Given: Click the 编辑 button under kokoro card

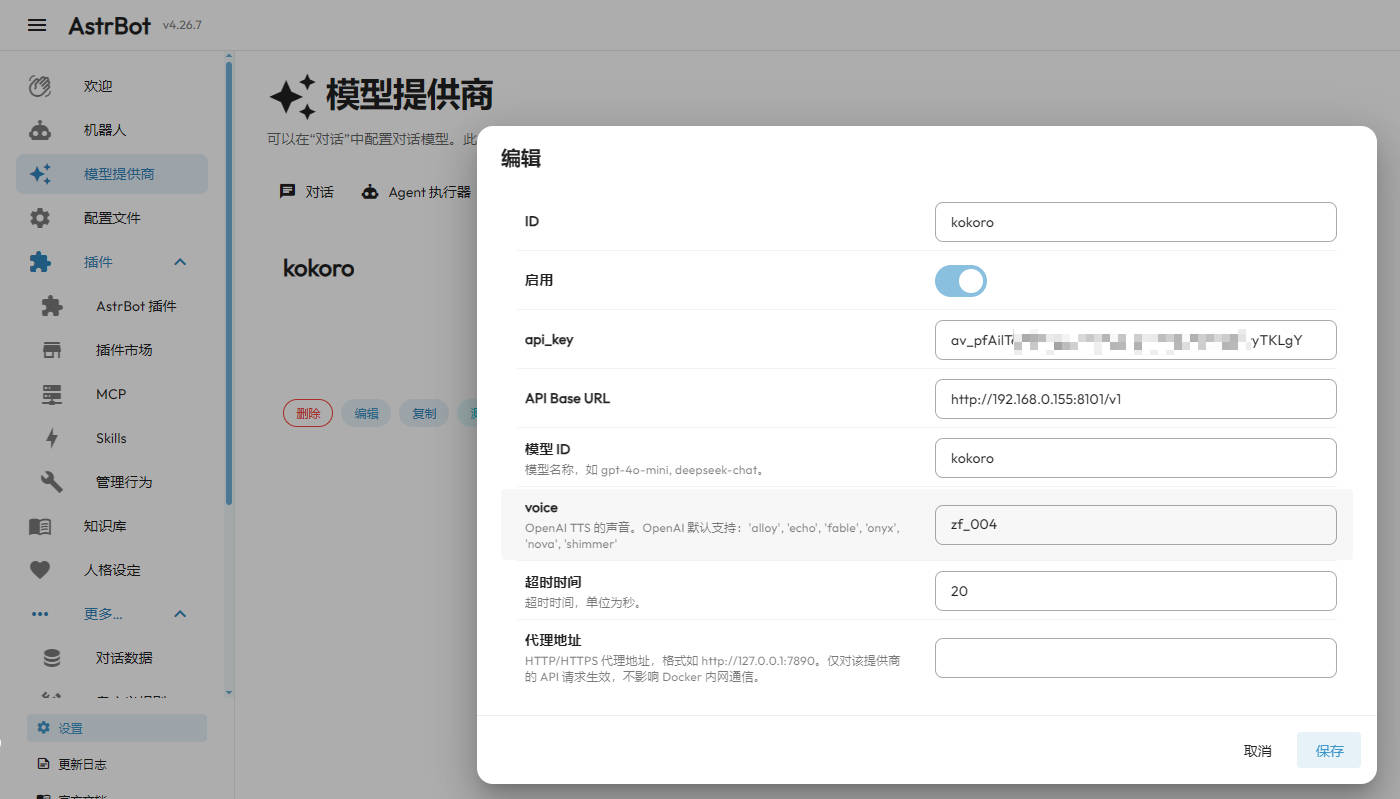Looking at the screenshot, I should tap(366, 413).
